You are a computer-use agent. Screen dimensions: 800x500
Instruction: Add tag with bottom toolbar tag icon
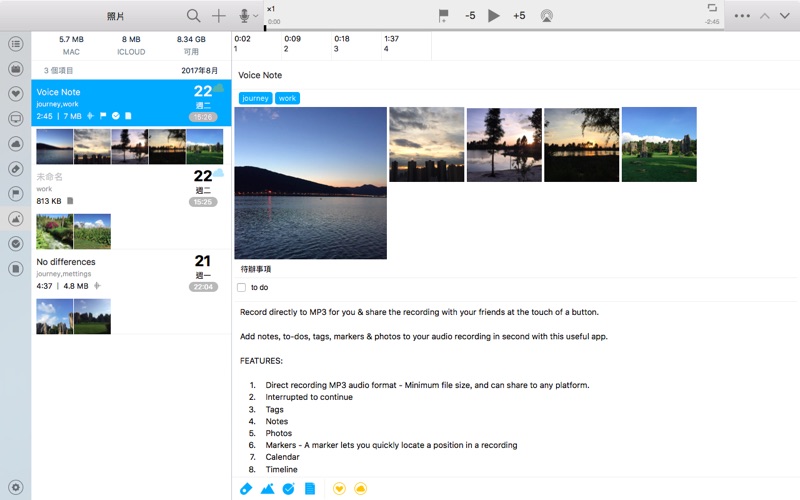pyautogui.click(x=246, y=489)
